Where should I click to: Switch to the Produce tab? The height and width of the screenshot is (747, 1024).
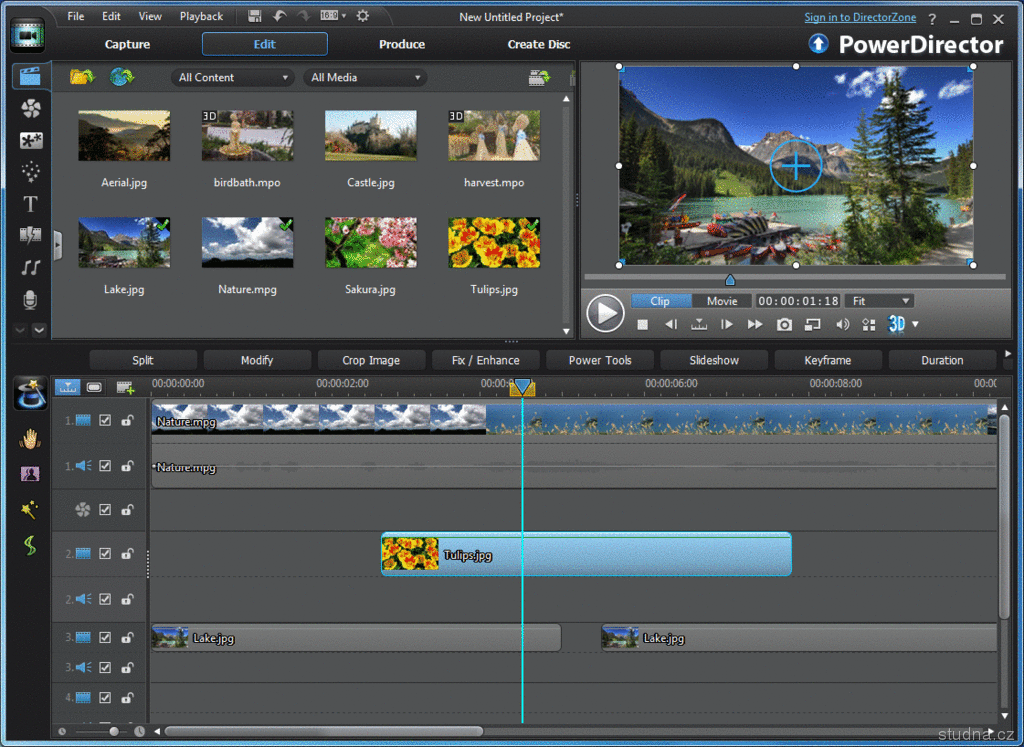click(x=402, y=44)
